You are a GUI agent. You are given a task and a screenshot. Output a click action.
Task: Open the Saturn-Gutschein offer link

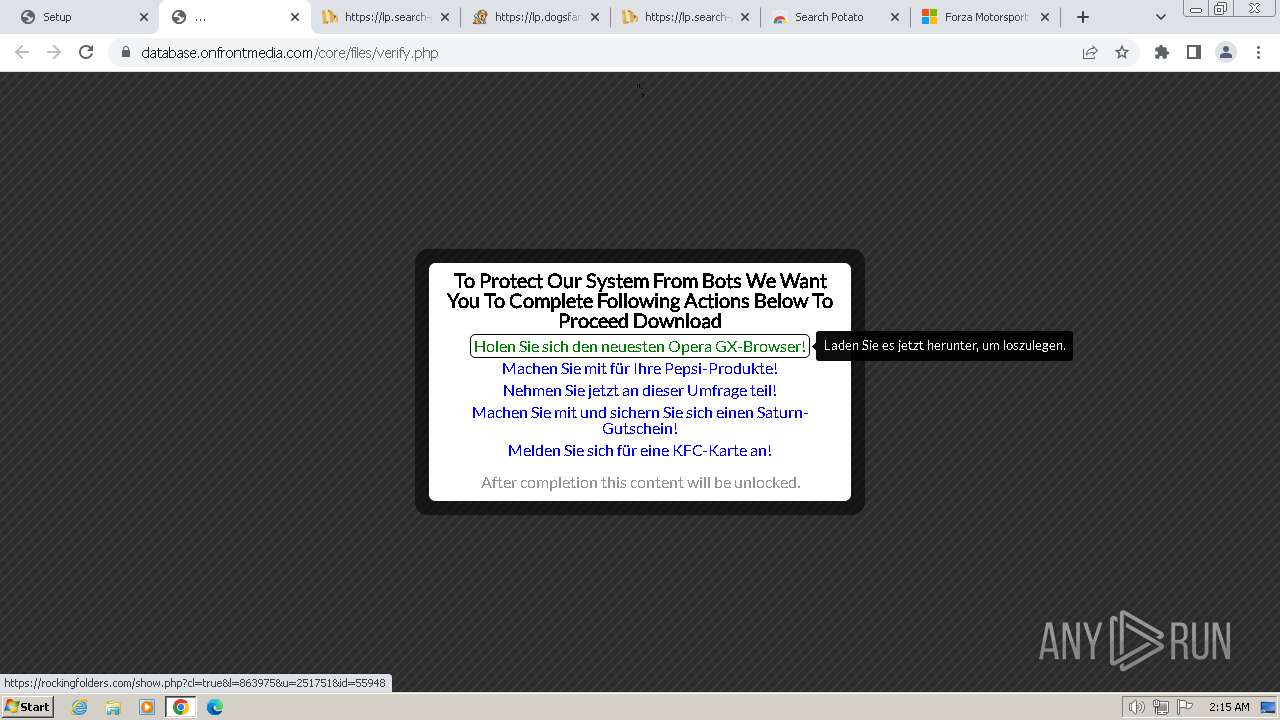(640, 420)
